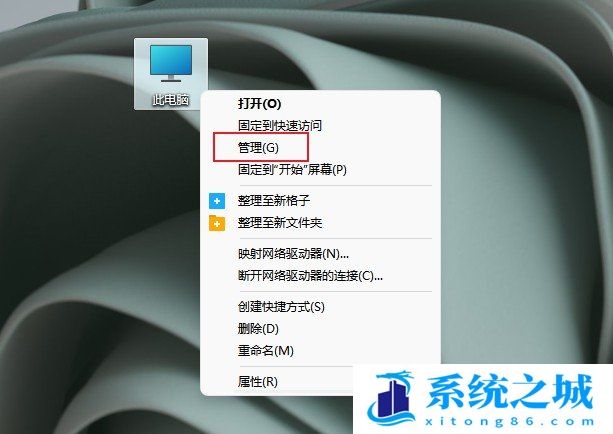This screenshot has width=613, height=434.
Task: Click the 系统之城 watermark title text
Action: 509,391
